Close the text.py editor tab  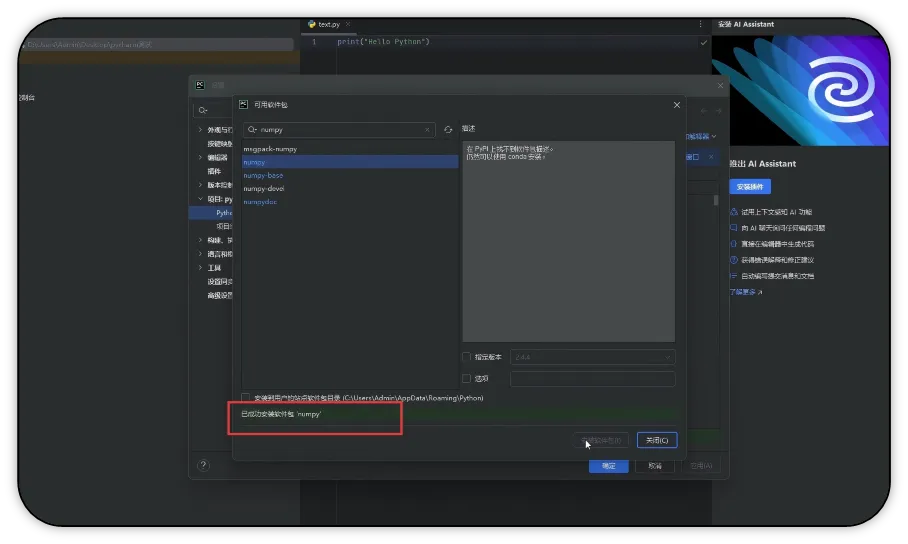point(348,24)
